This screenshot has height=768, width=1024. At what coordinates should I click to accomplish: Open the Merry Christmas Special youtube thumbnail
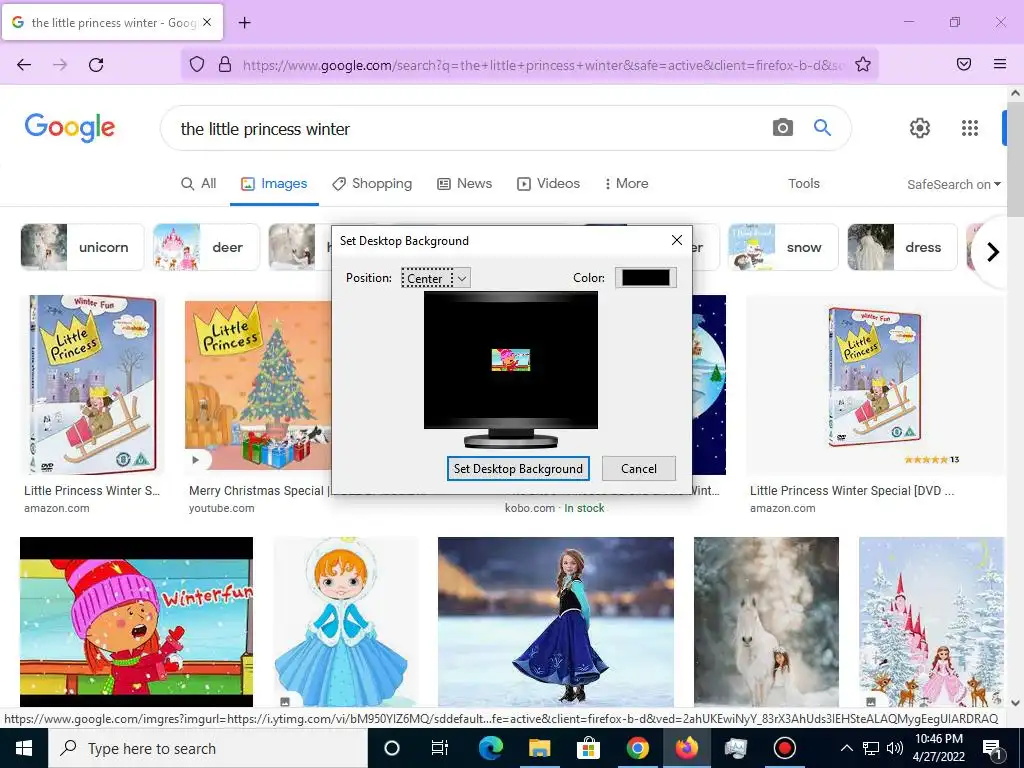point(258,385)
